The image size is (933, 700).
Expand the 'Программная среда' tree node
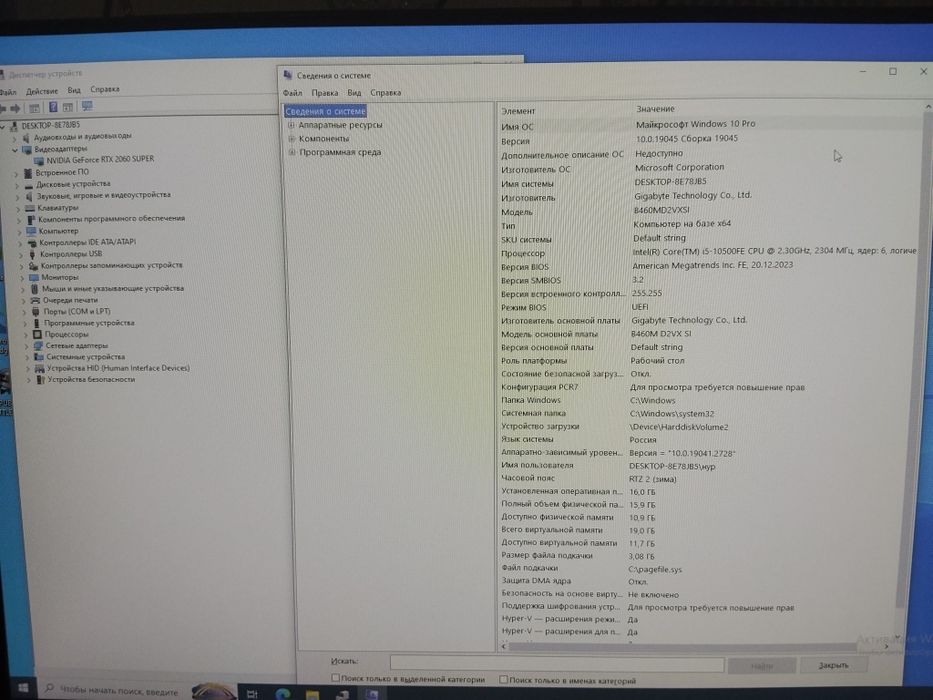[x=292, y=152]
